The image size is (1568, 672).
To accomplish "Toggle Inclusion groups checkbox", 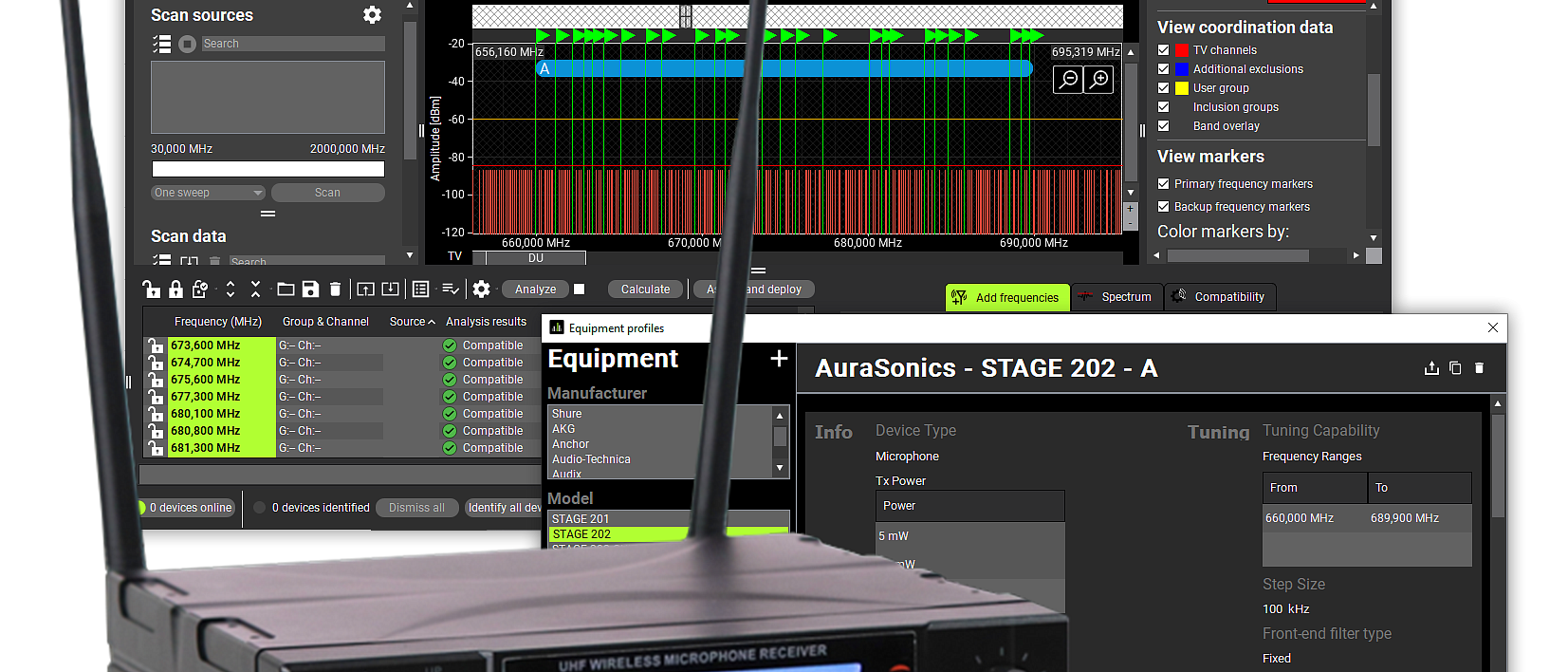I will click(1164, 107).
